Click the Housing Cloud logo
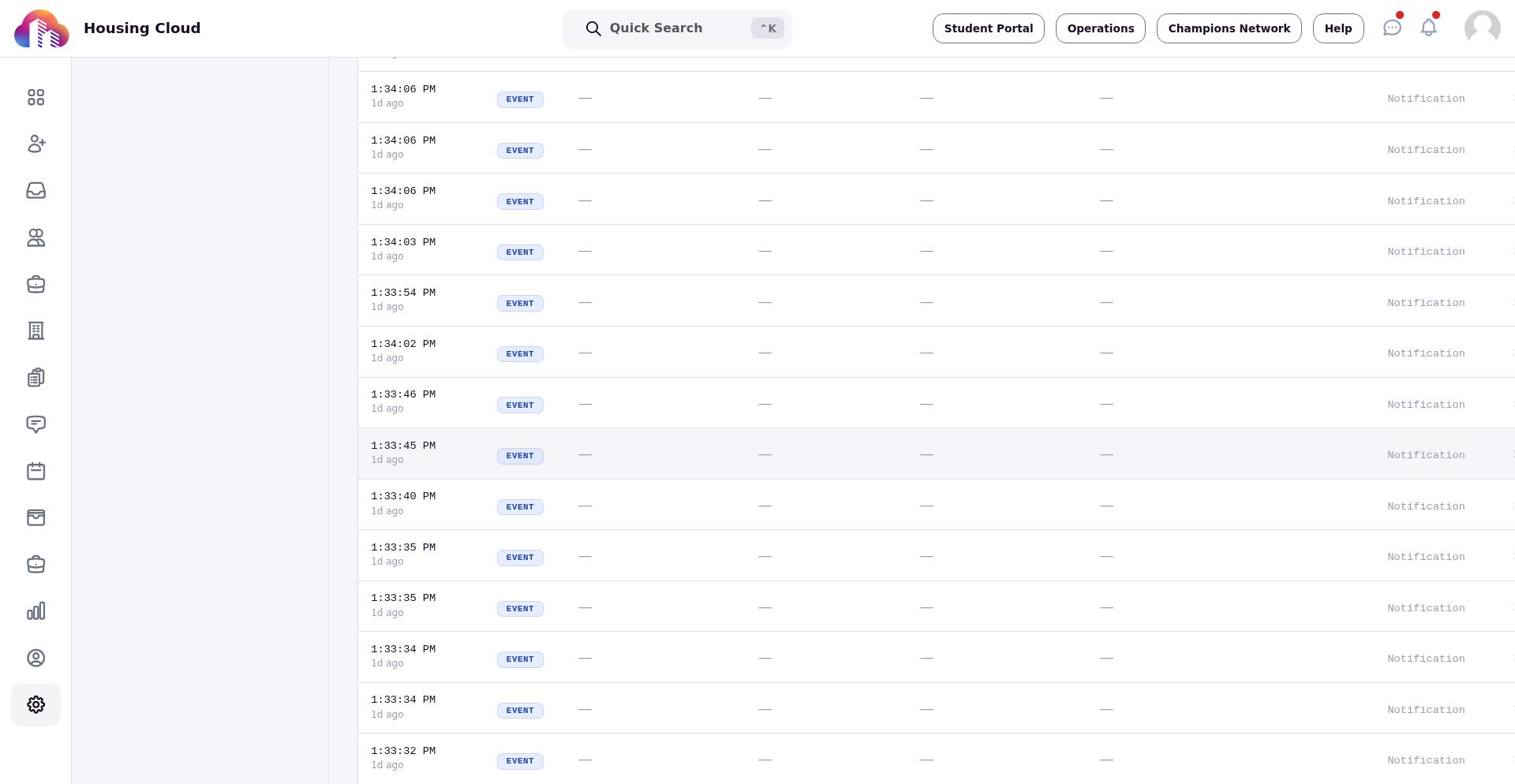Screen dimensions: 1515x784 (42, 28)
